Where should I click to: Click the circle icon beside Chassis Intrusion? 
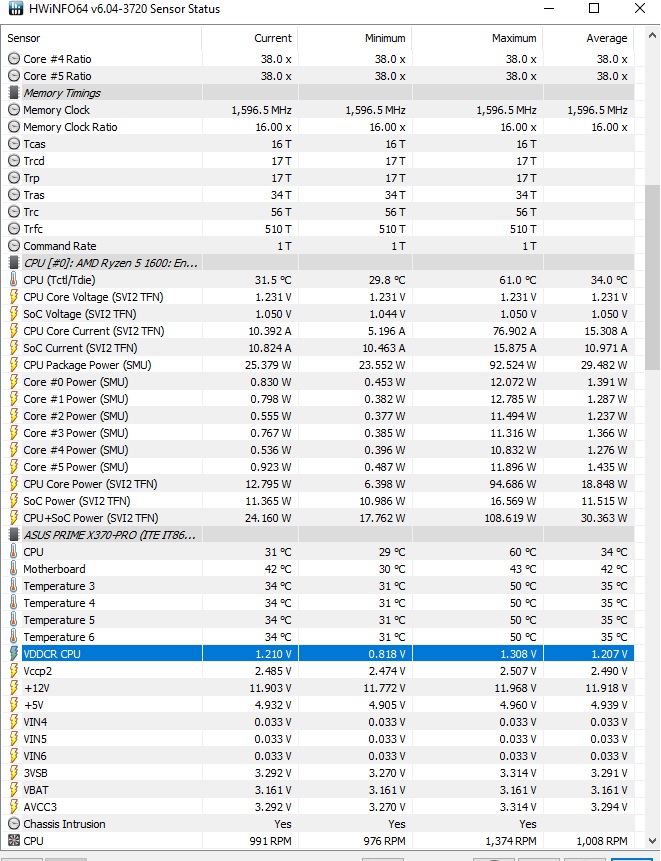(14, 824)
